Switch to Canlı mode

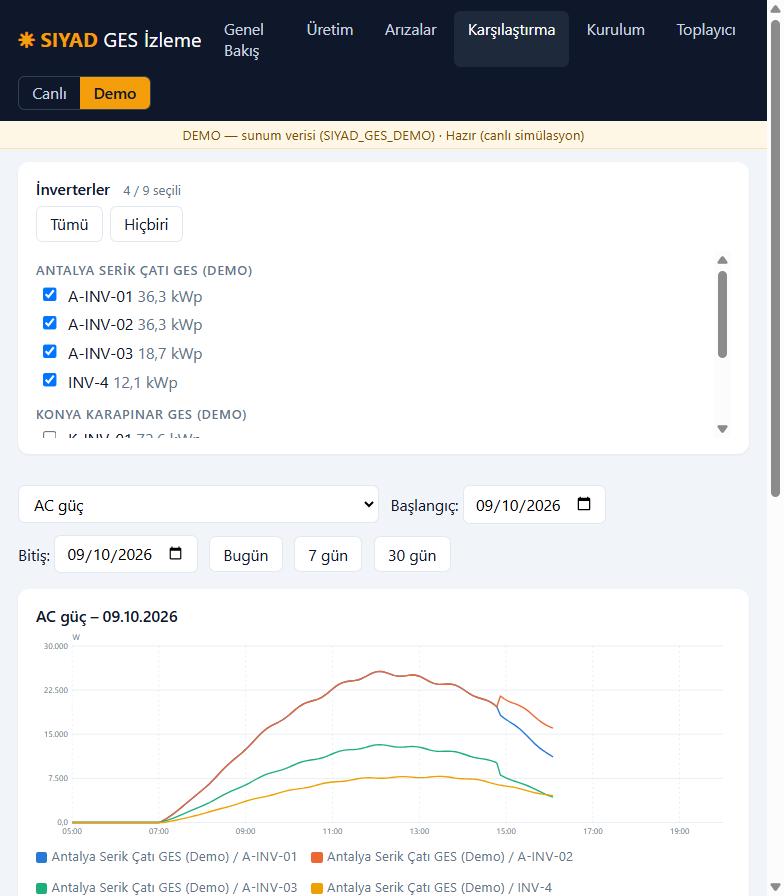coord(49,93)
